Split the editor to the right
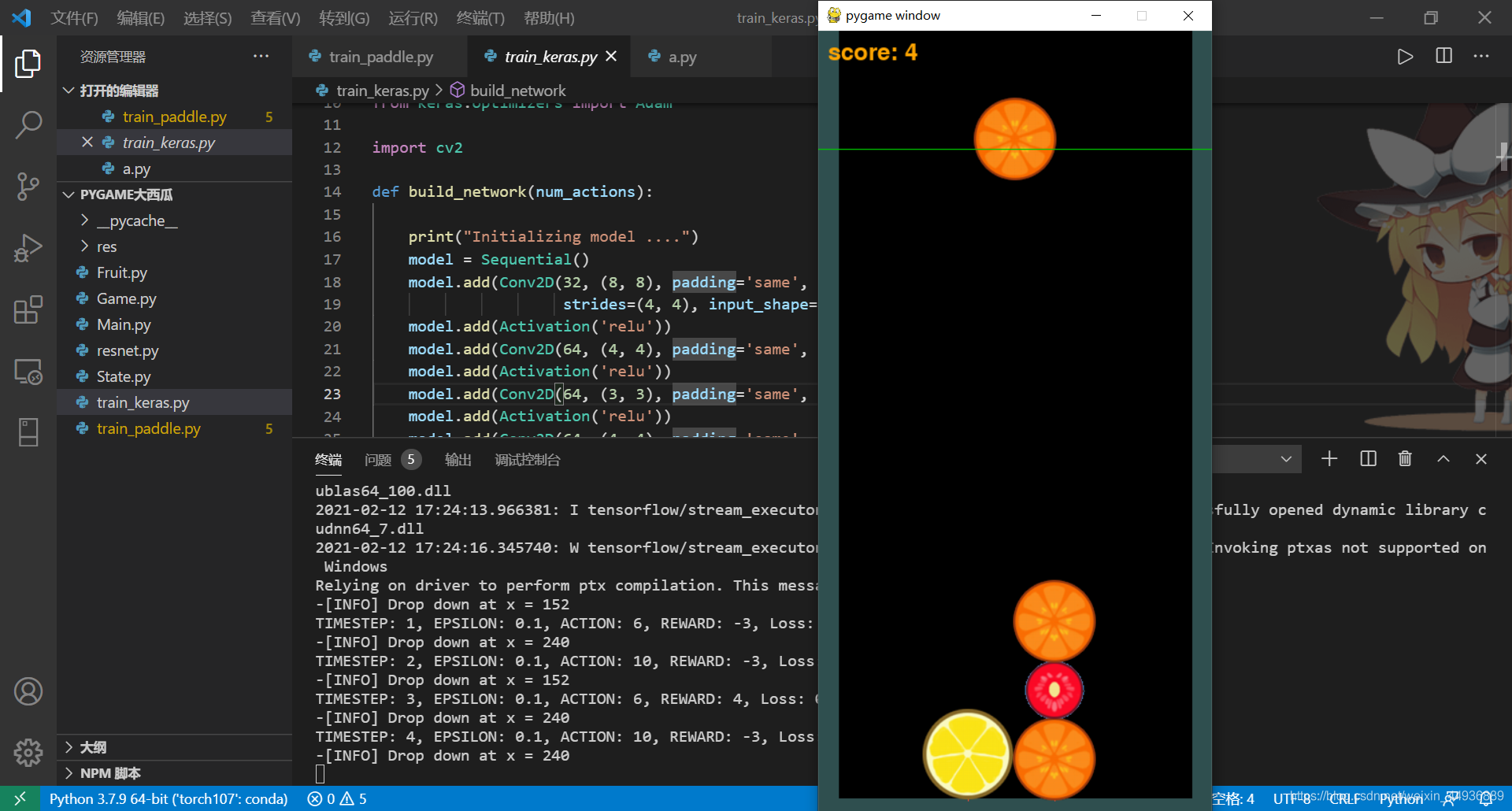This screenshot has width=1512, height=811. click(x=1443, y=57)
